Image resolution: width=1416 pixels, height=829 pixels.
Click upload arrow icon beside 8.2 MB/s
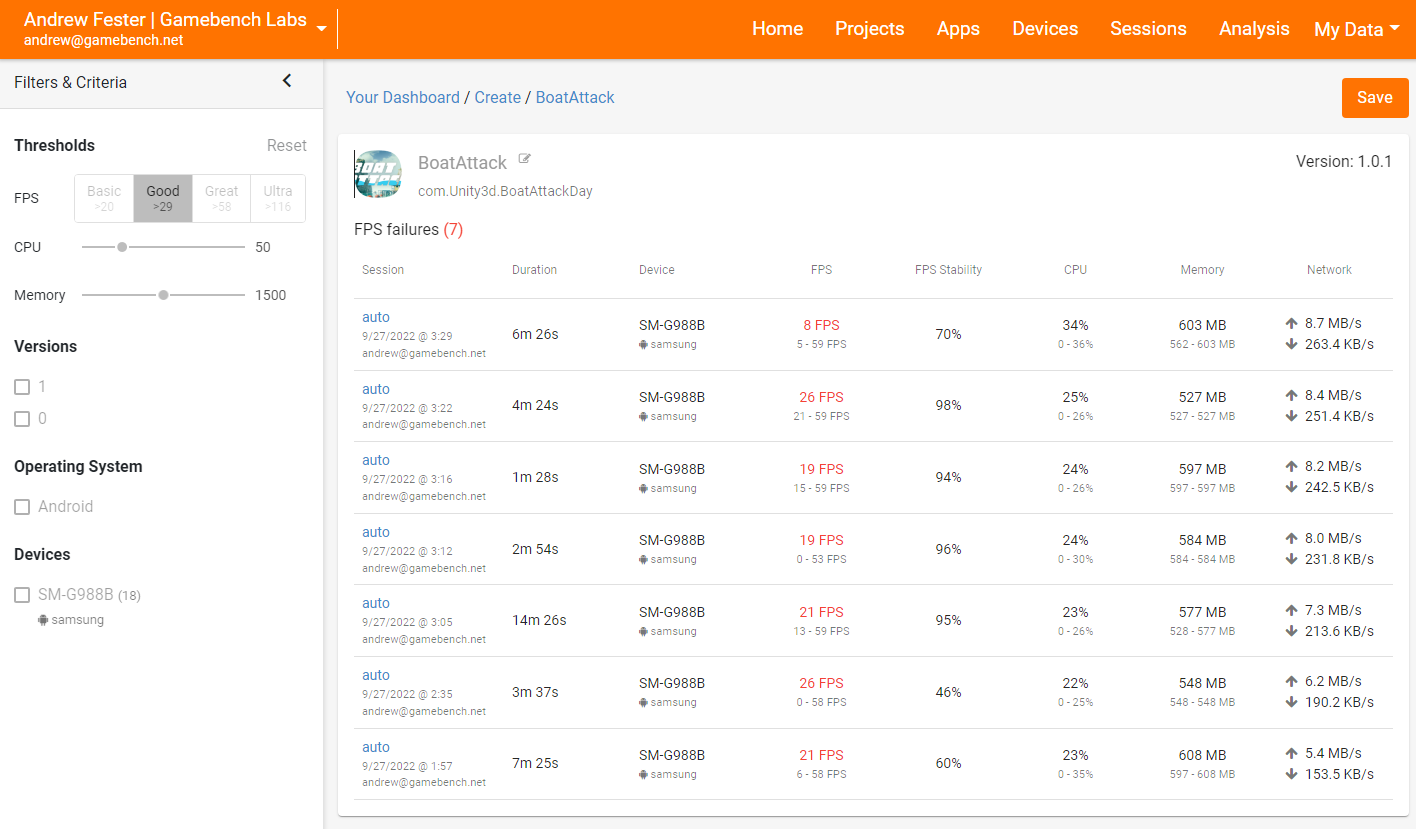click(1292, 466)
